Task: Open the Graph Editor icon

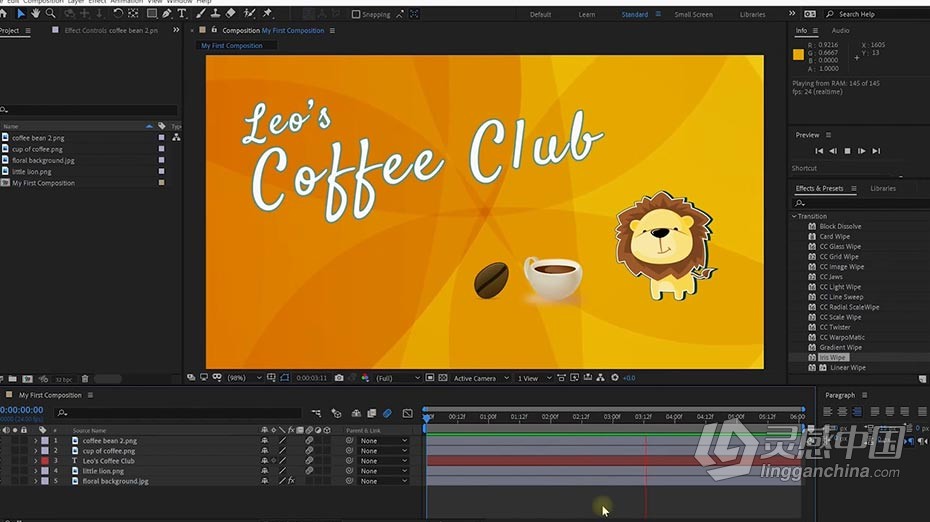Action: pyautogui.click(x=407, y=413)
